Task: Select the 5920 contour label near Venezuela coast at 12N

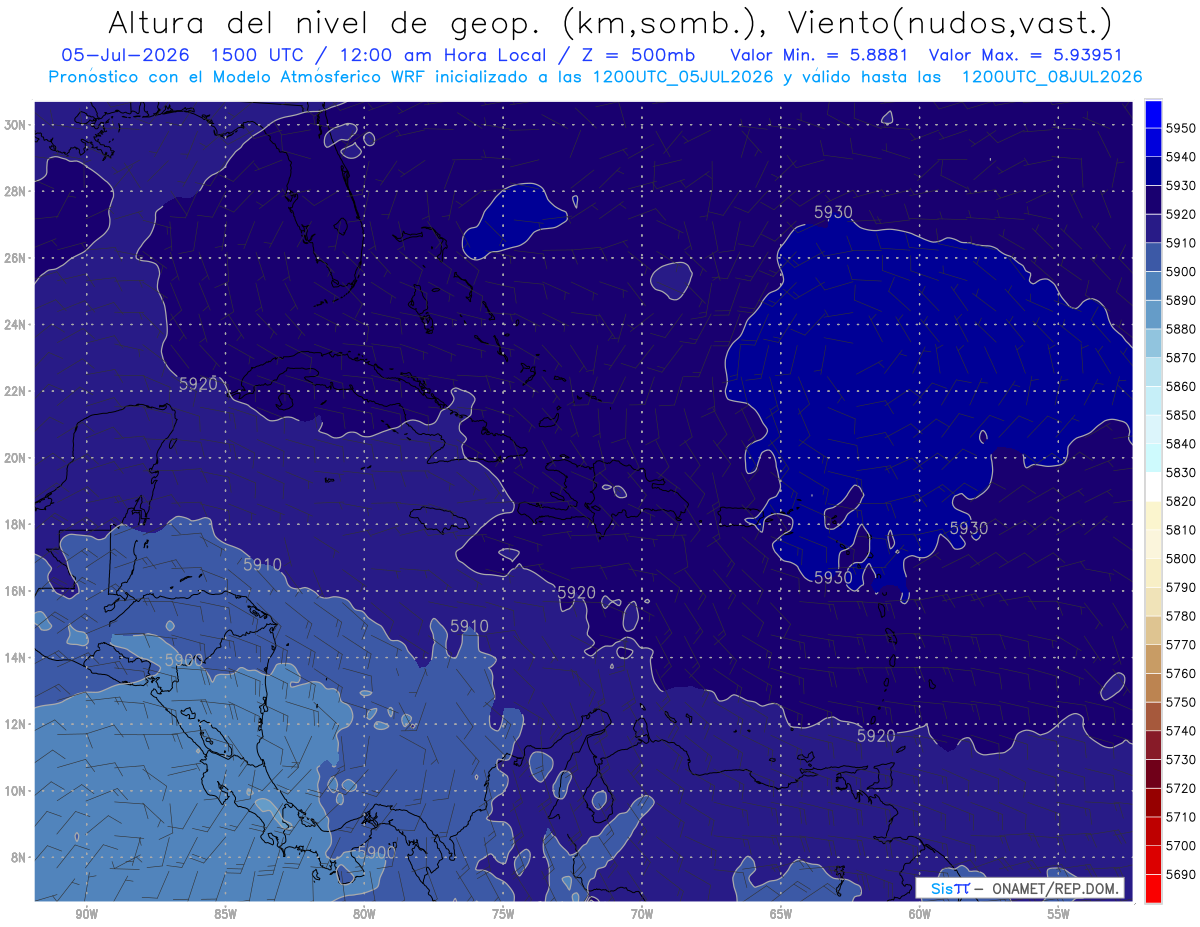Action: pyautogui.click(x=876, y=736)
